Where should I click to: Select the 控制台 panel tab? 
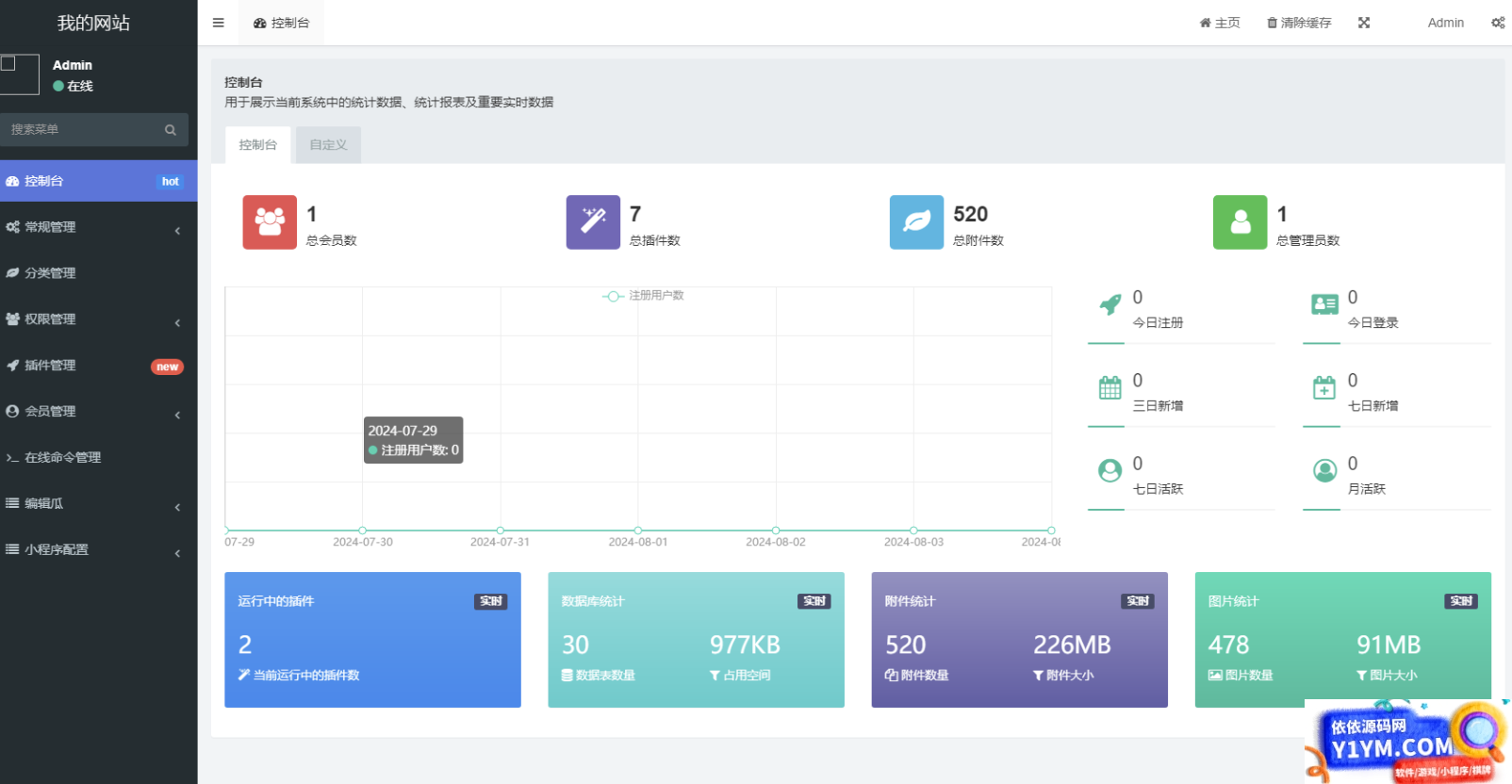(257, 145)
